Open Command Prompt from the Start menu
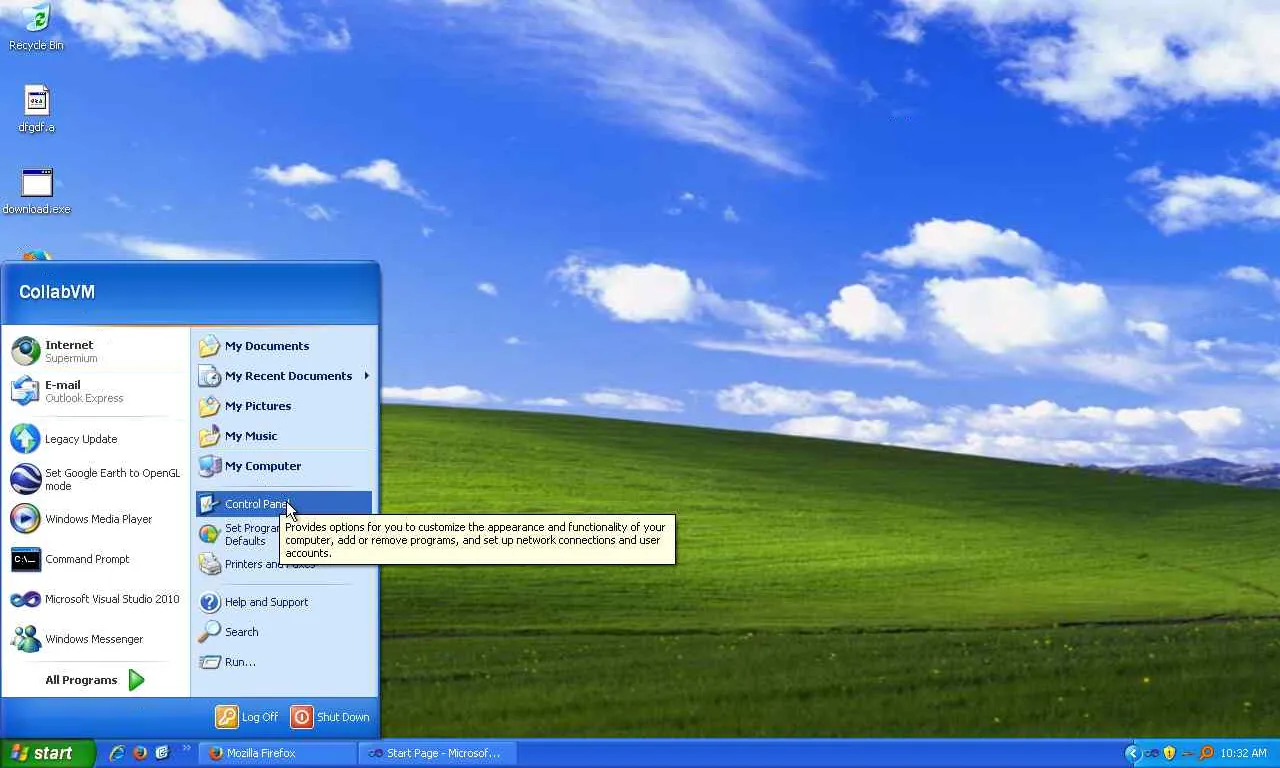The height and width of the screenshot is (768, 1280). [x=95, y=559]
